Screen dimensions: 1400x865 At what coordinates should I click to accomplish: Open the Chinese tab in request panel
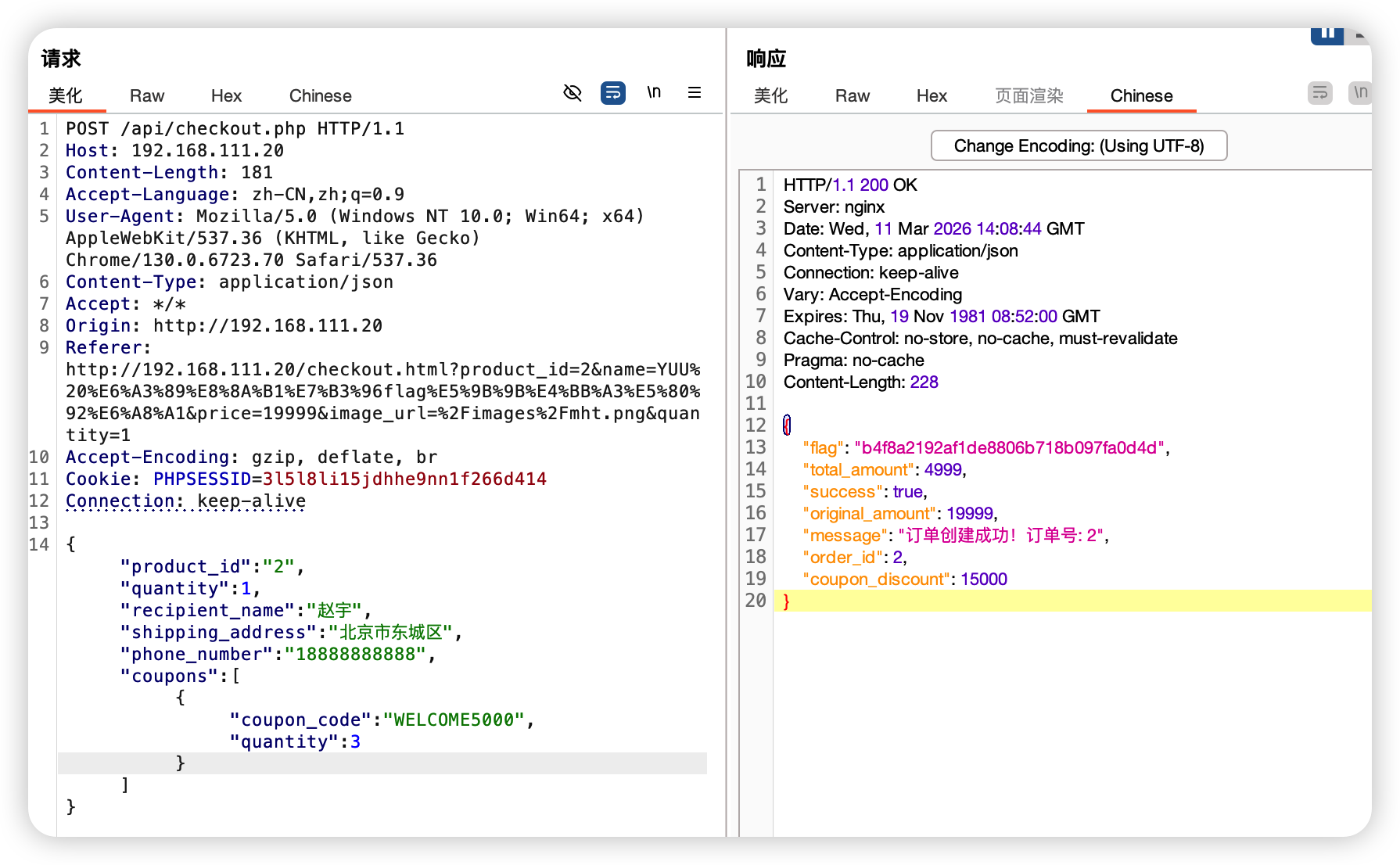pos(320,96)
